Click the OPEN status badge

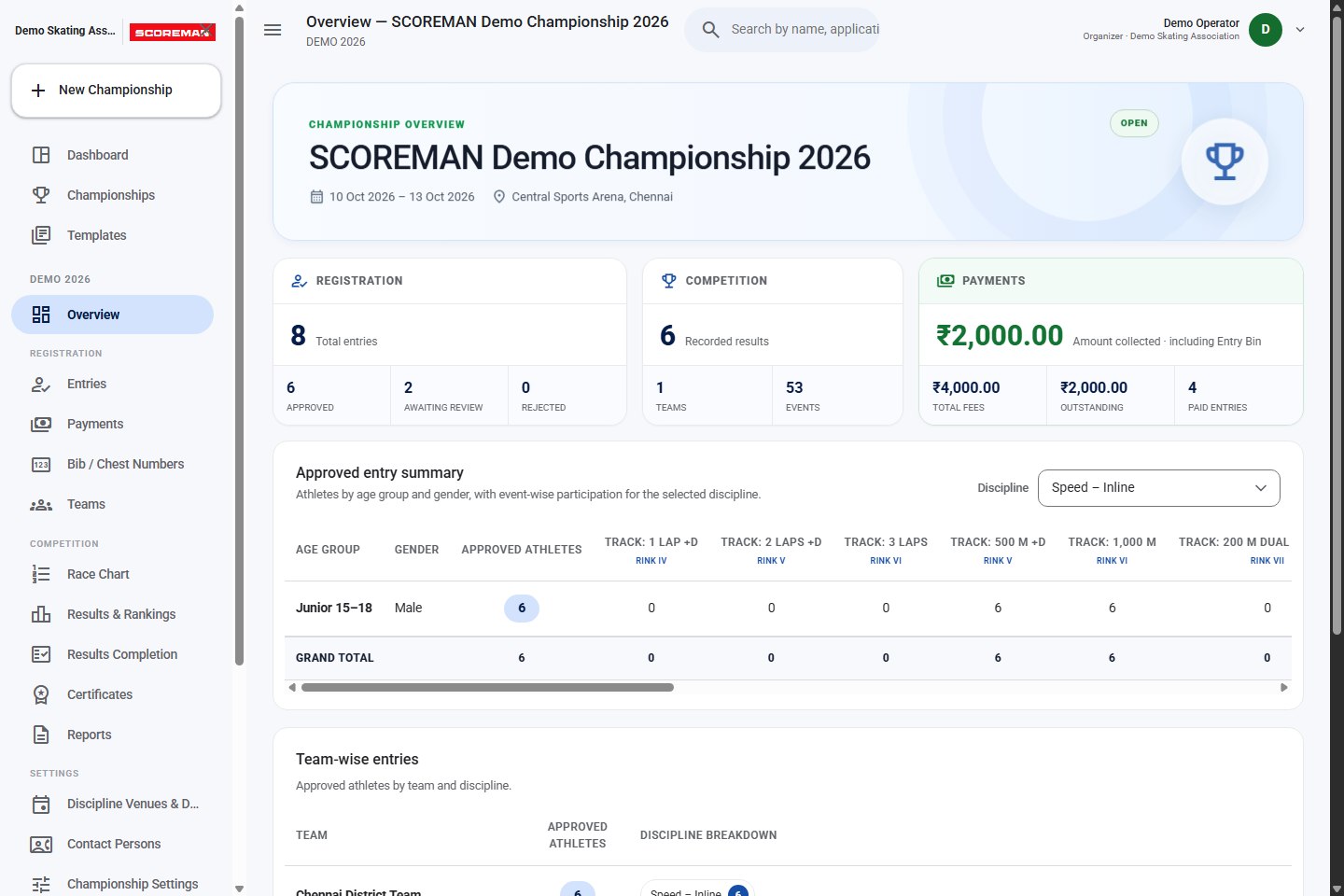pyautogui.click(x=1134, y=123)
